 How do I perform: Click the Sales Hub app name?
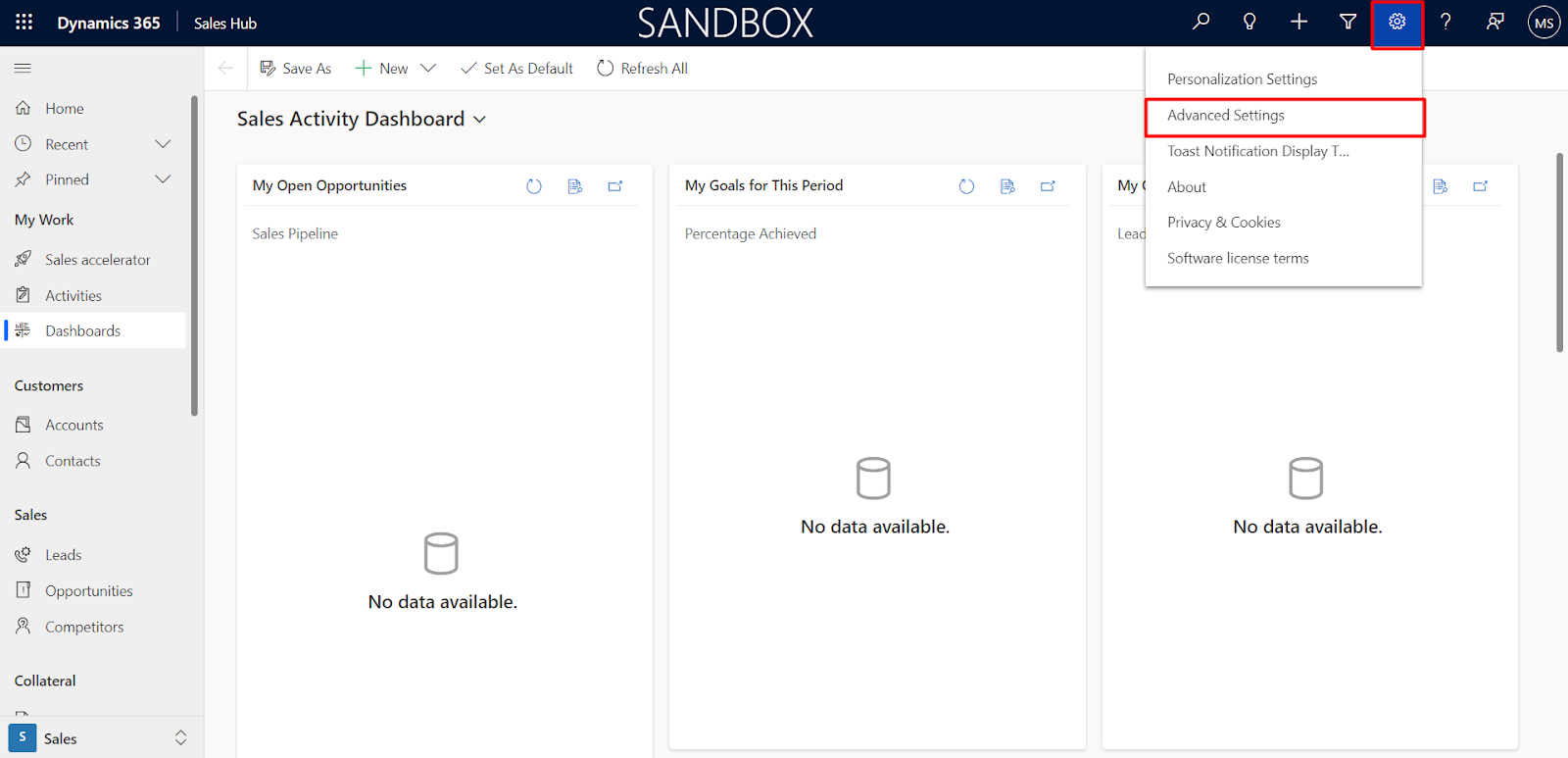225,24
